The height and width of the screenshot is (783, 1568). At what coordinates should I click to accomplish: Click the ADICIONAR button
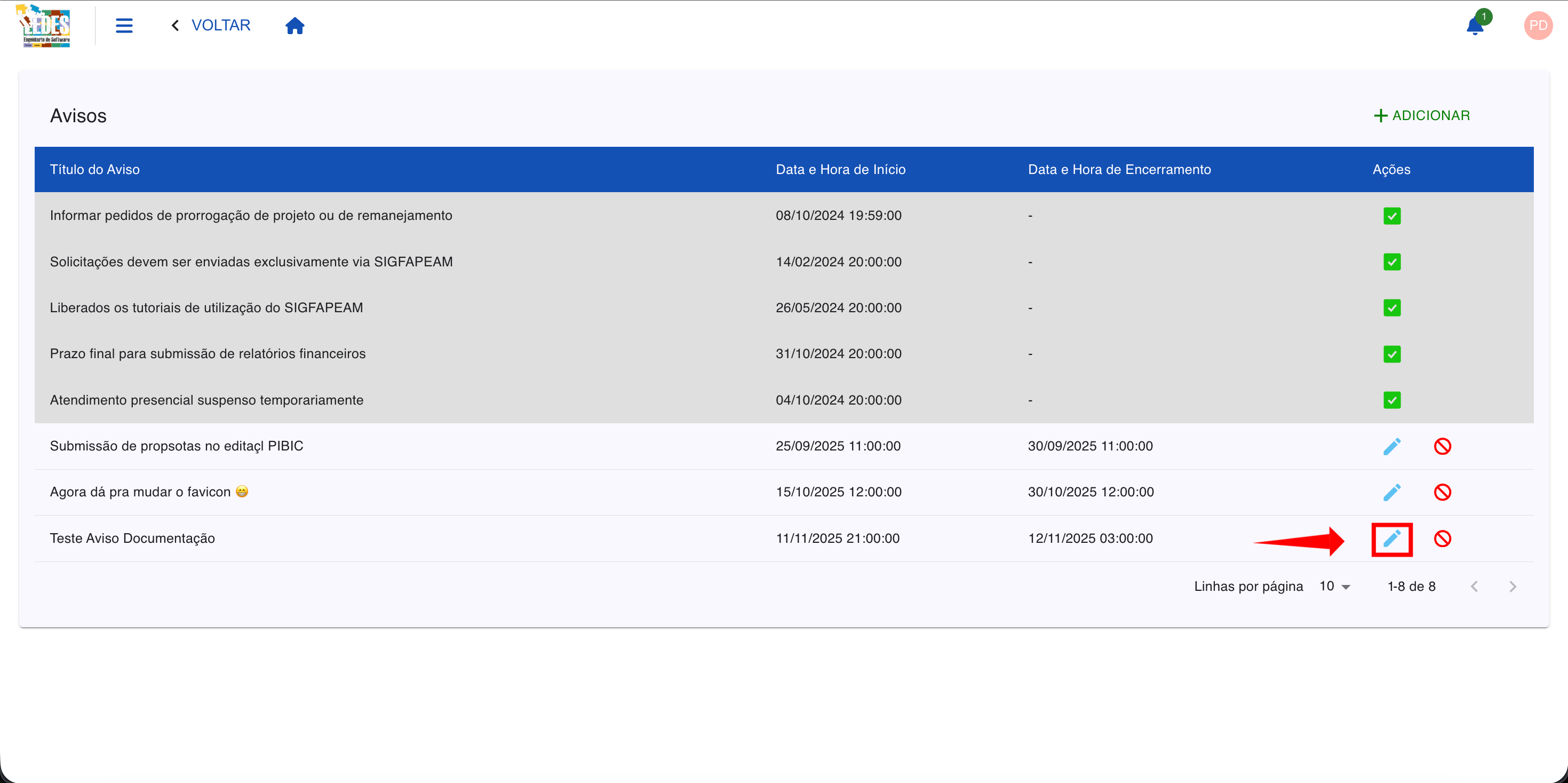point(1422,116)
